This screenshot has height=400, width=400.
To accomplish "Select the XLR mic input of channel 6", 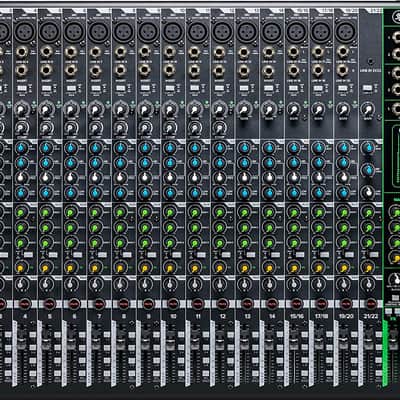I will (74, 32).
